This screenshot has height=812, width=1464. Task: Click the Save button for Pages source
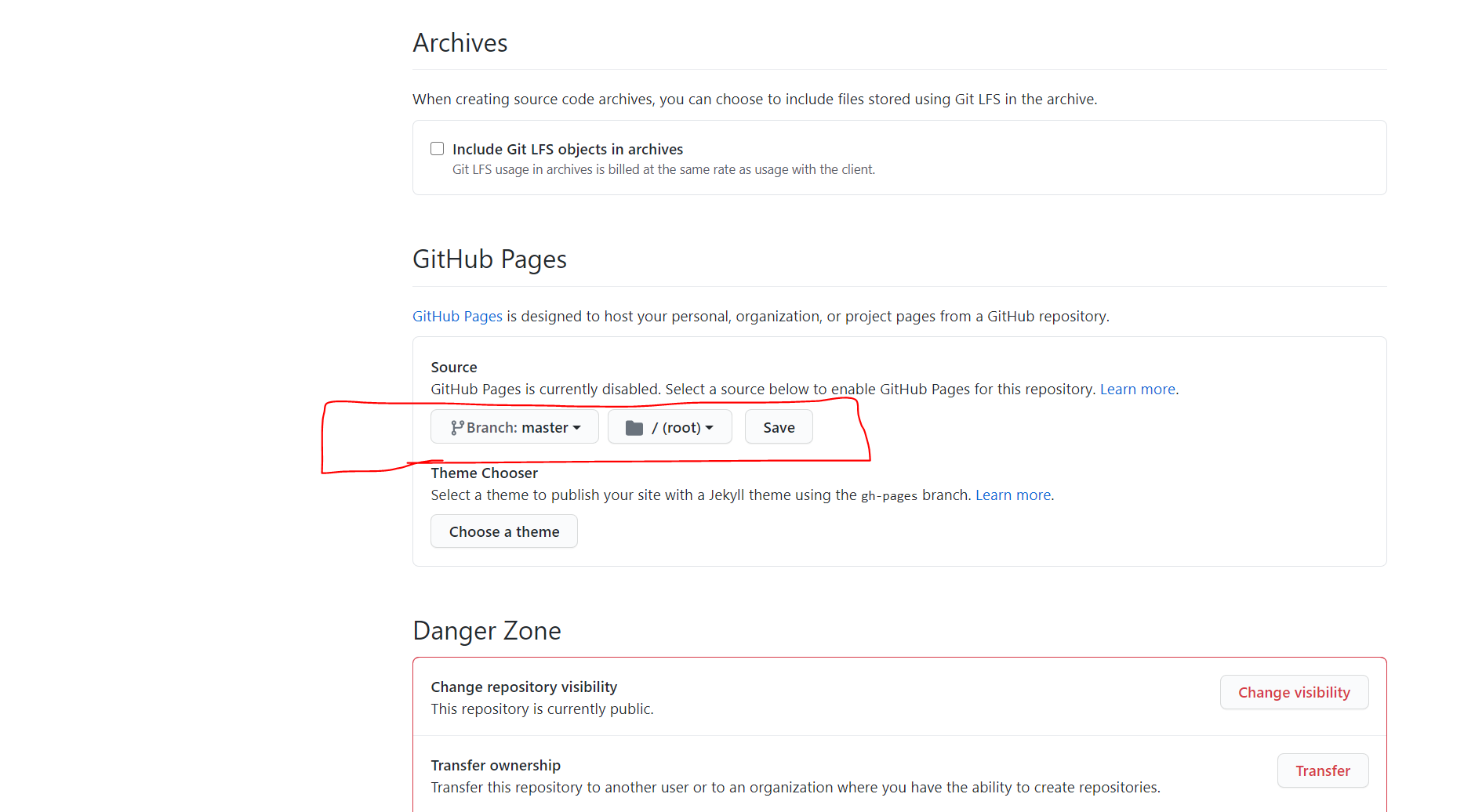click(779, 427)
